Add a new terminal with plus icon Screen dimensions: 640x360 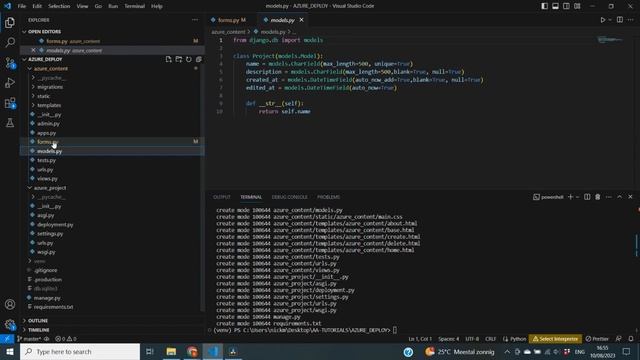click(x=570, y=197)
